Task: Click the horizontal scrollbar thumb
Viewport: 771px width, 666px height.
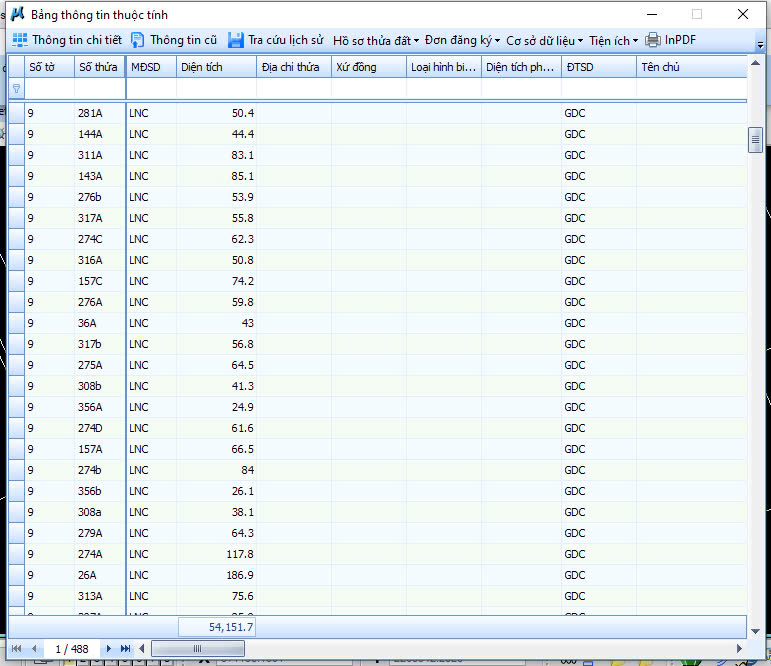Action: coord(198,649)
